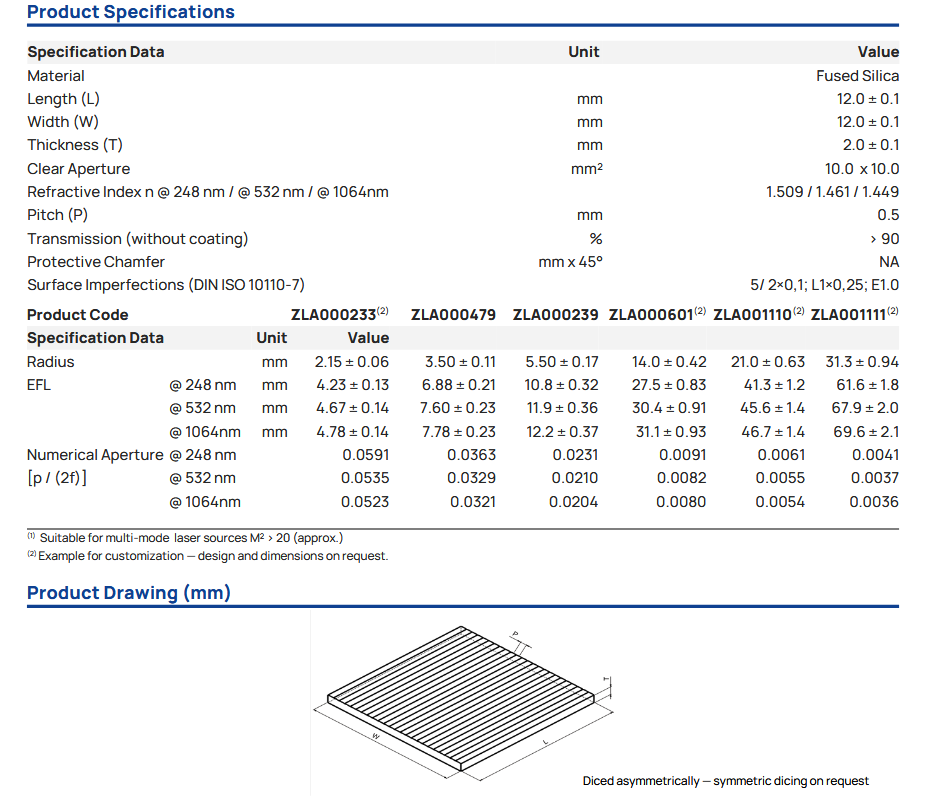Select product code ZLA001111
The width and height of the screenshot is (925, 798).
(x=849, y=315)
